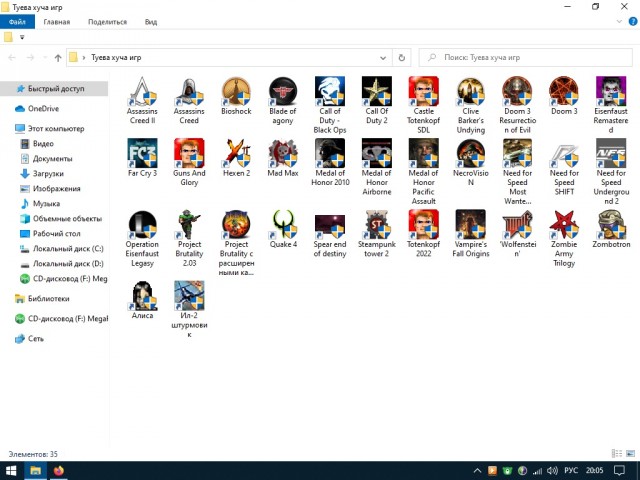640x480 pixels.
Task: Select the Call Of Duty 2 icon
Action: coord(376,100)
